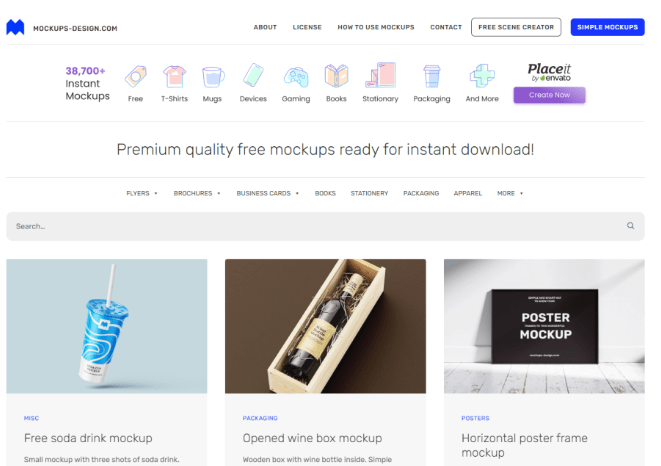Click the Free Scene Creator button

tap(516, 27)
